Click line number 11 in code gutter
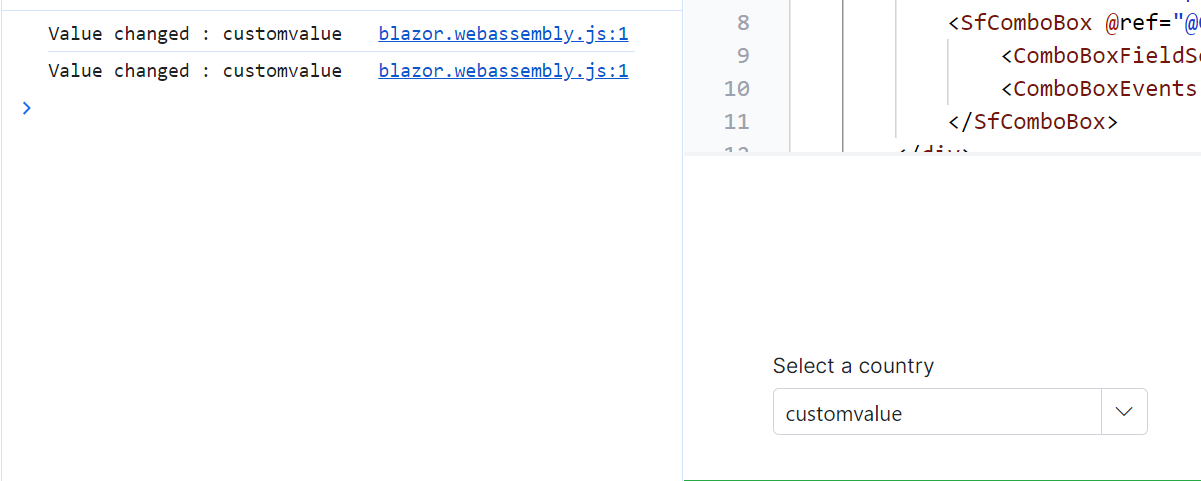The height and width of the screenshot is (481, 1201). (x=736, y=122)
